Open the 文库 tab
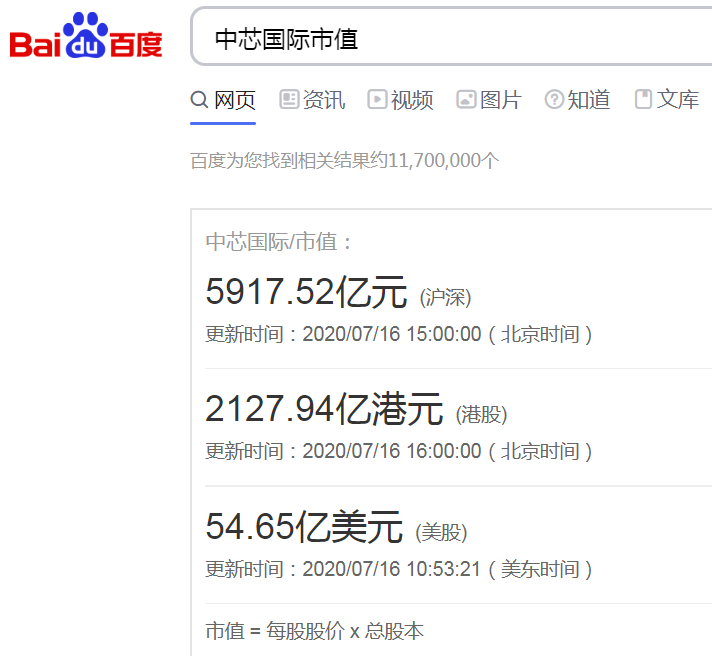Viewport: 712px width, 656px height. (667, 100)
